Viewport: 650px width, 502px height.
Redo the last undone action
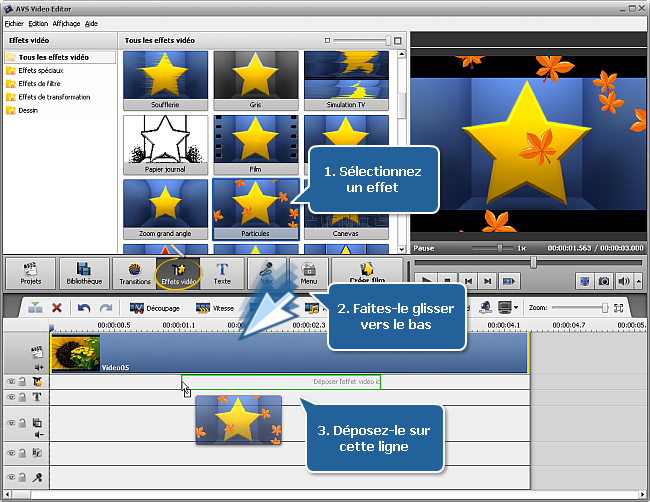click(x=106, y=308)
